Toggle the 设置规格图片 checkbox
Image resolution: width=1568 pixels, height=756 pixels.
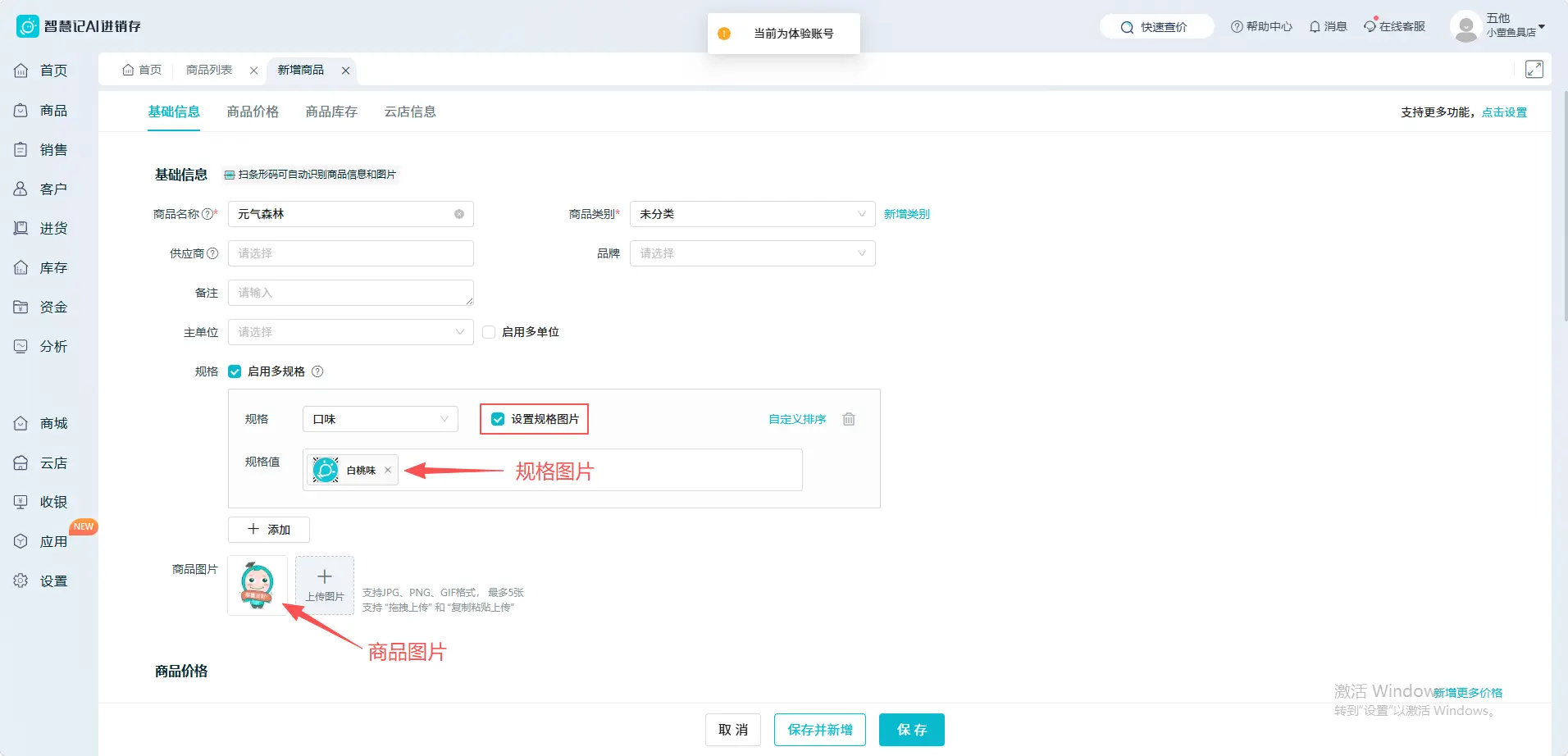[x=498, y=419]
